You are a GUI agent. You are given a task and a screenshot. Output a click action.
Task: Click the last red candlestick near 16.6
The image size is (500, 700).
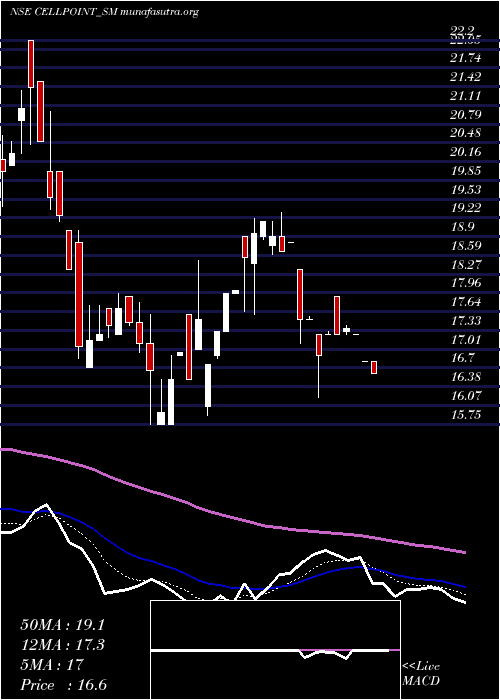point(374,367)
